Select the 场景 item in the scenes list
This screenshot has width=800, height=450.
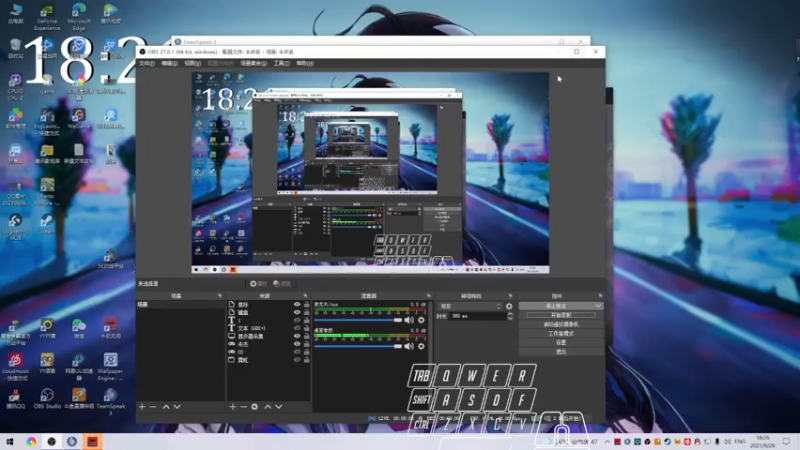[x=181, y=305]
